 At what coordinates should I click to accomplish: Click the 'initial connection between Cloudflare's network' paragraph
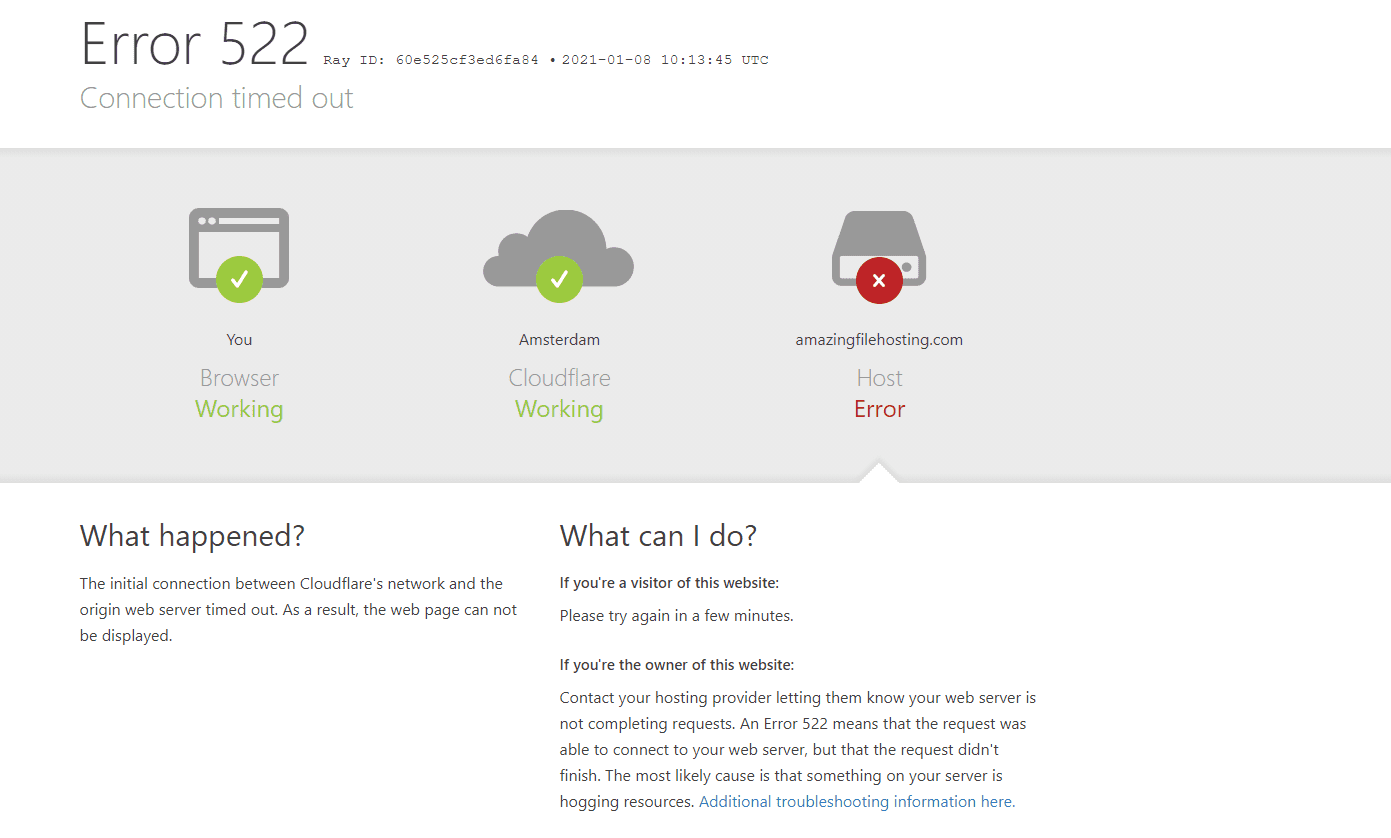(299, 610)
